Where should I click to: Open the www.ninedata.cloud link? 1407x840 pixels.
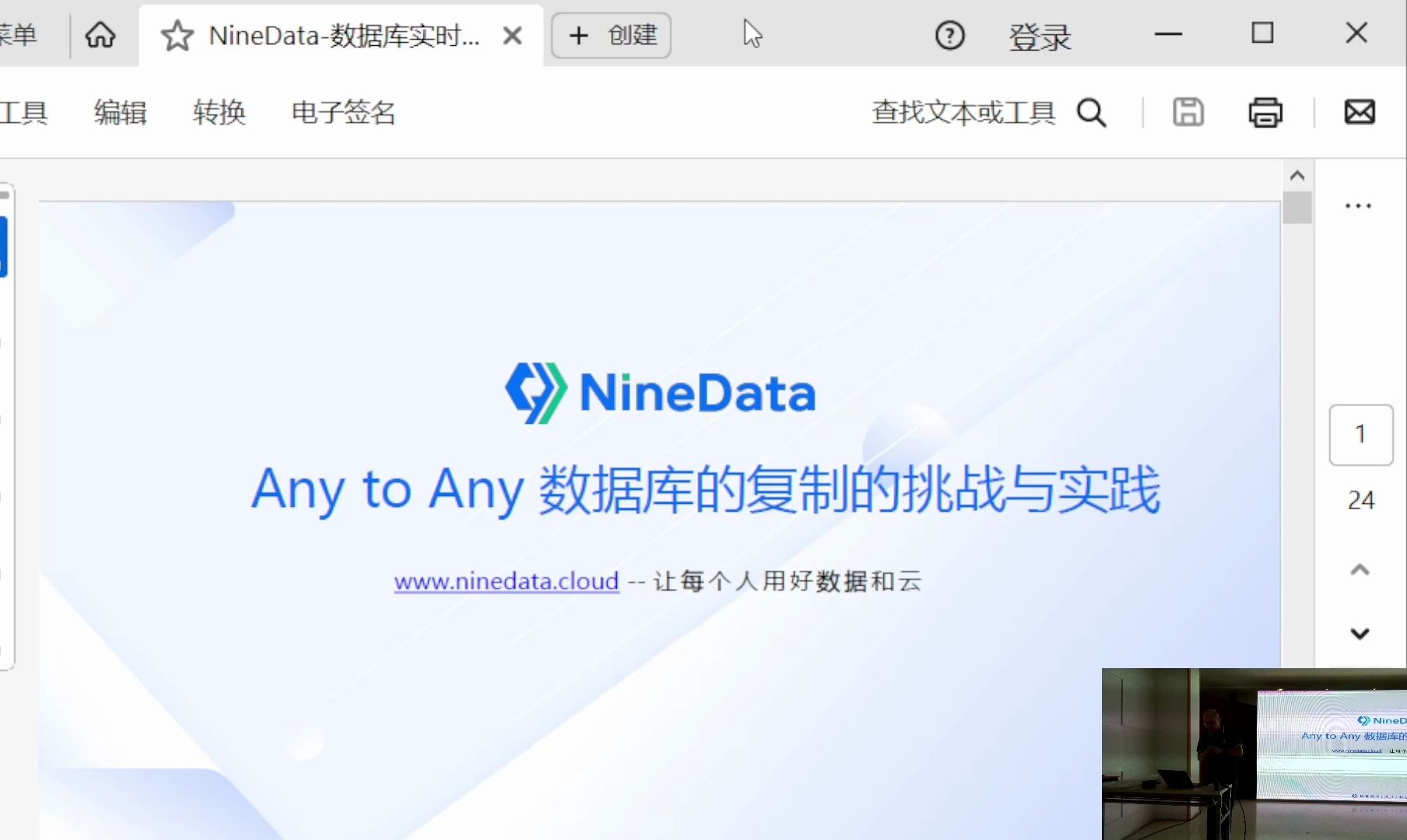[x=507, y=581]
